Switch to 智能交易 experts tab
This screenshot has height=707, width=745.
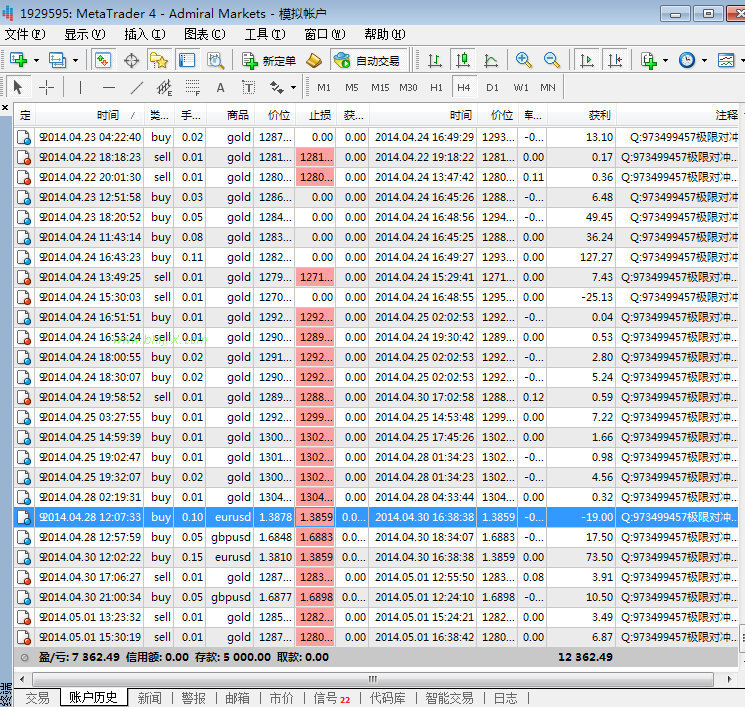click(x=449, y=698)
